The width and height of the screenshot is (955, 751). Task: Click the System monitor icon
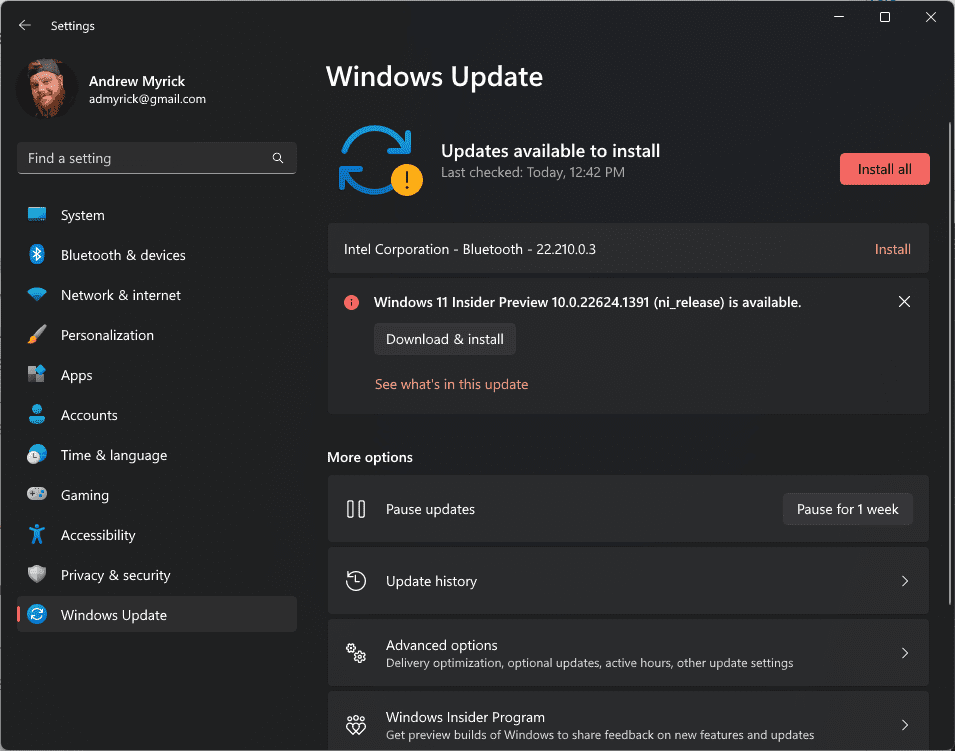click(x=37, y=214)
